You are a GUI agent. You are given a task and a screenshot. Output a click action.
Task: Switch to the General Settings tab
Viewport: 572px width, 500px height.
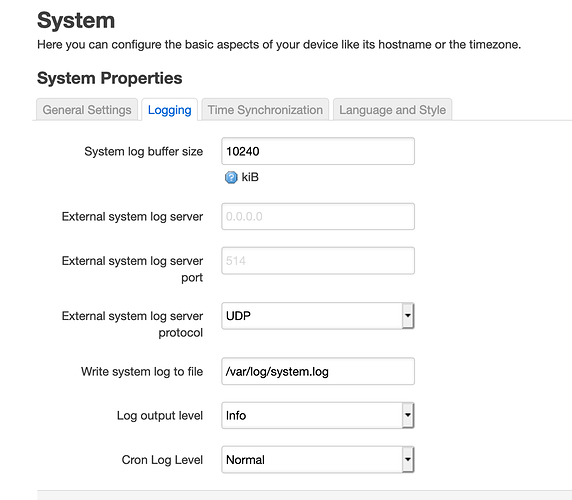tap(87, 110)
